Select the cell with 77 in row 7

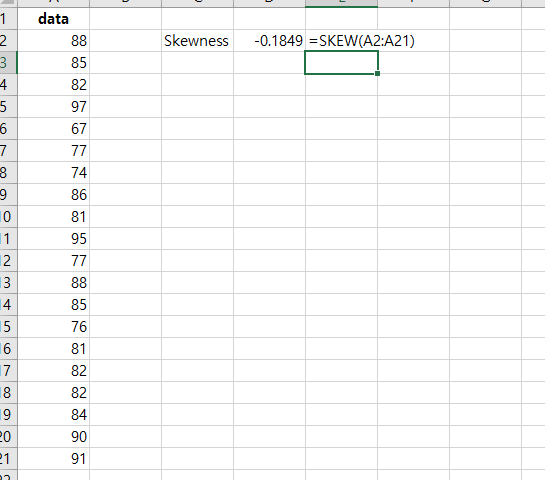[54, 150]
